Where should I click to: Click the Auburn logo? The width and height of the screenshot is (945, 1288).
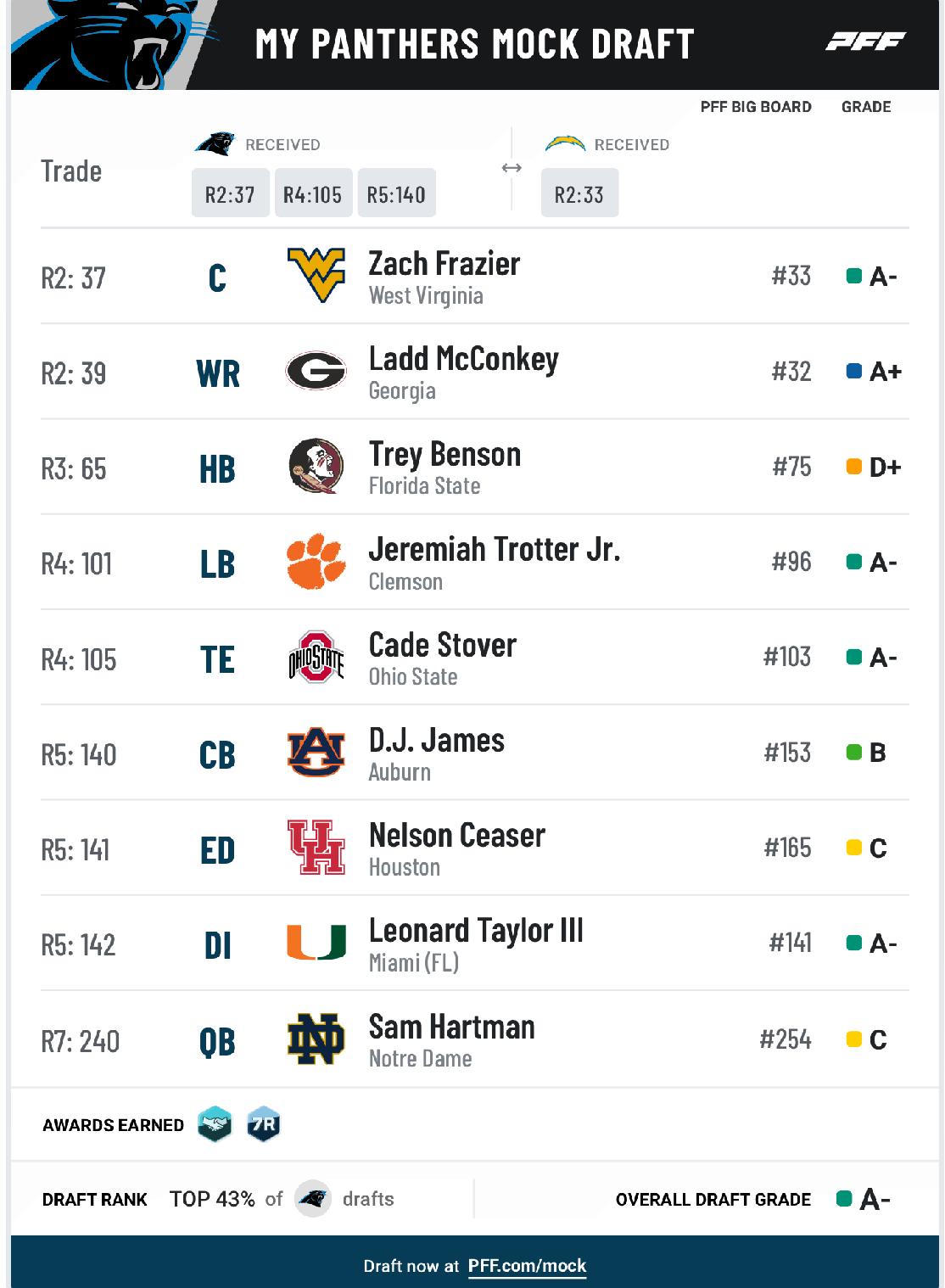[316, 752]
